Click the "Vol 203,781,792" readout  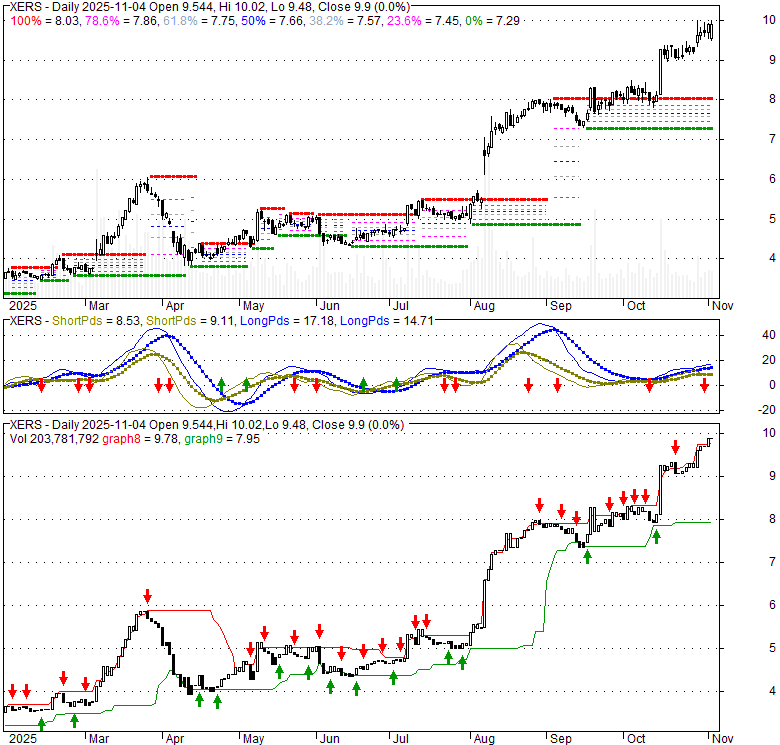[x=54, y=439]
